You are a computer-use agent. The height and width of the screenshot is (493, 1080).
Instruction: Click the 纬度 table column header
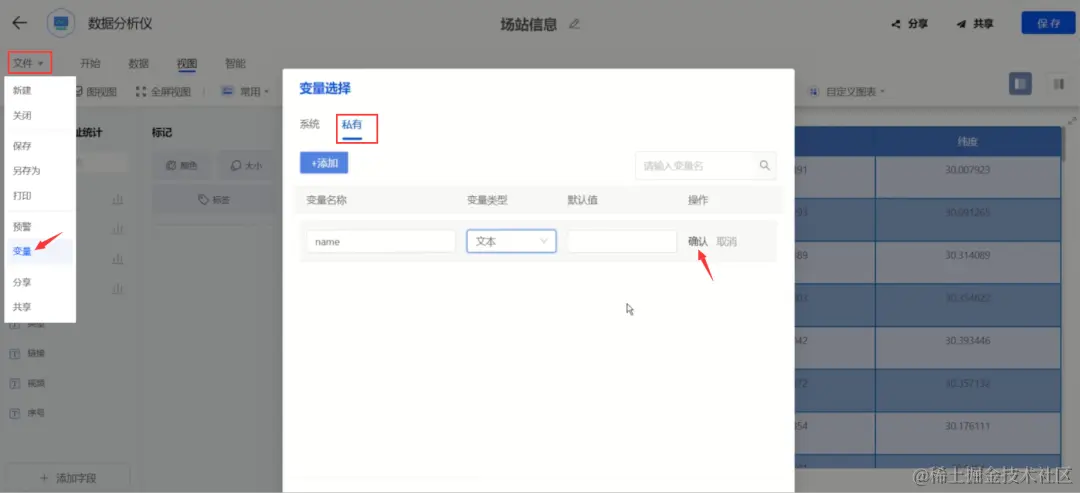click(x=968, y=141)
